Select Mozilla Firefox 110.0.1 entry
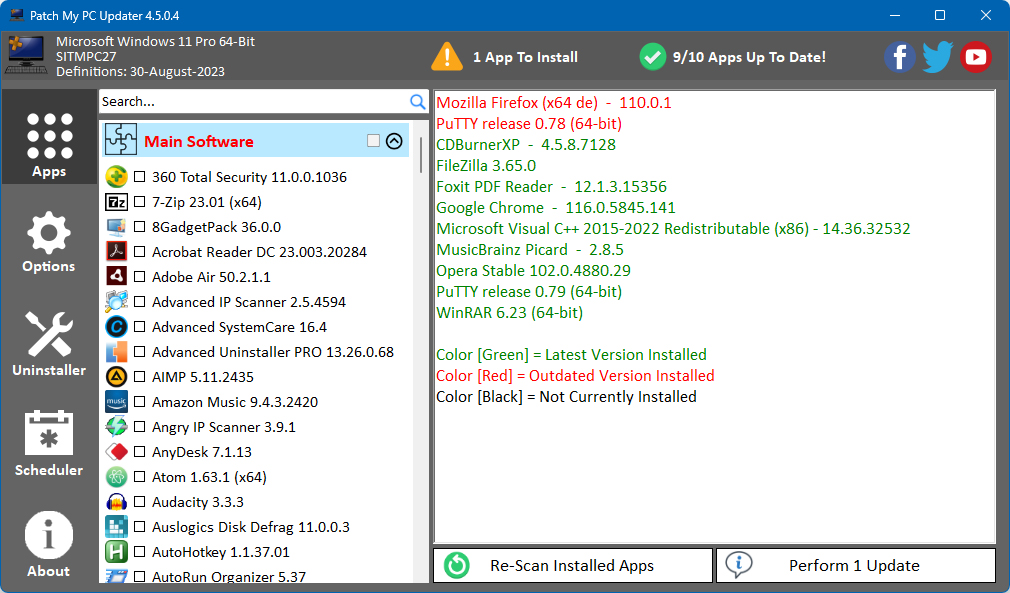This screenshot has height=593, width=1010. (553, 102)
